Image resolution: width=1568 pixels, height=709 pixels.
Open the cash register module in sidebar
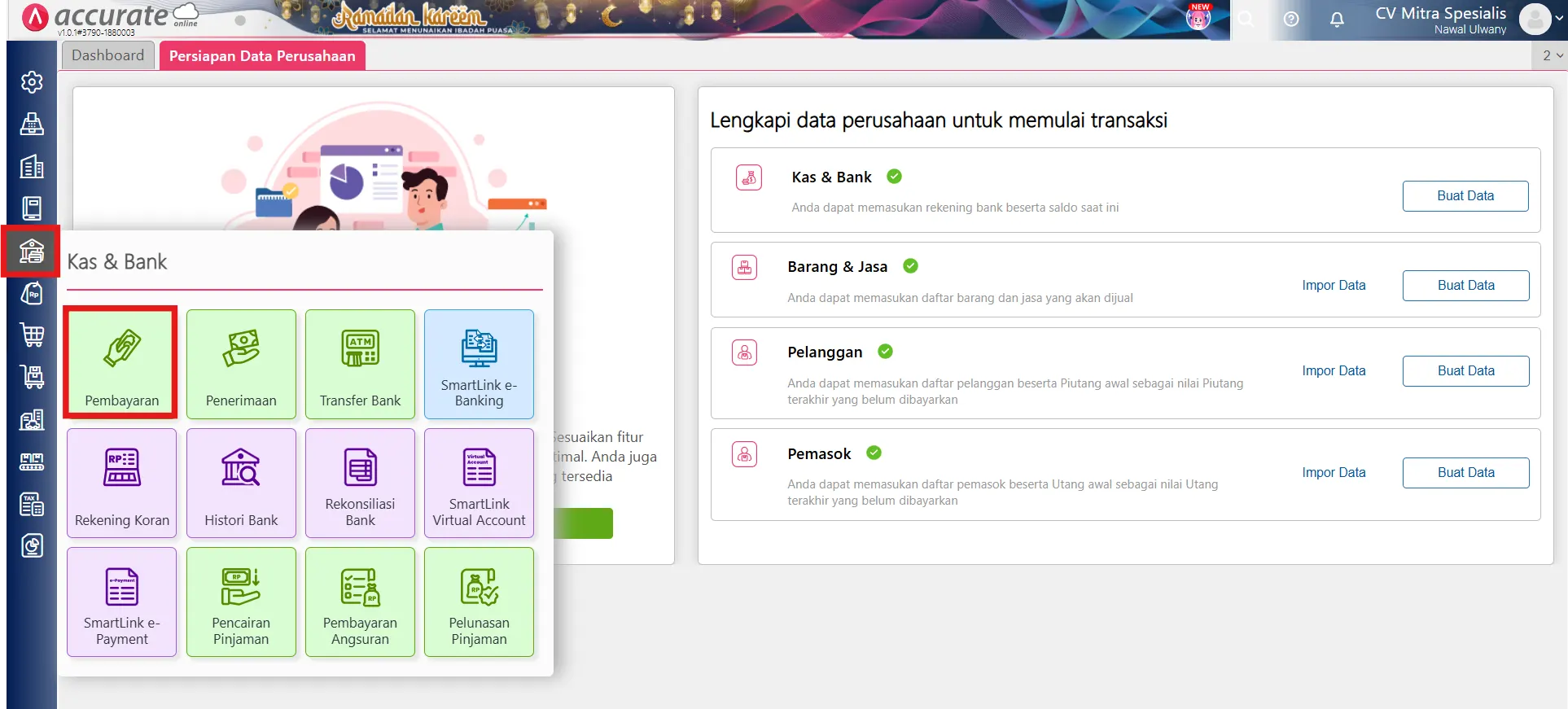pos(32,125)
